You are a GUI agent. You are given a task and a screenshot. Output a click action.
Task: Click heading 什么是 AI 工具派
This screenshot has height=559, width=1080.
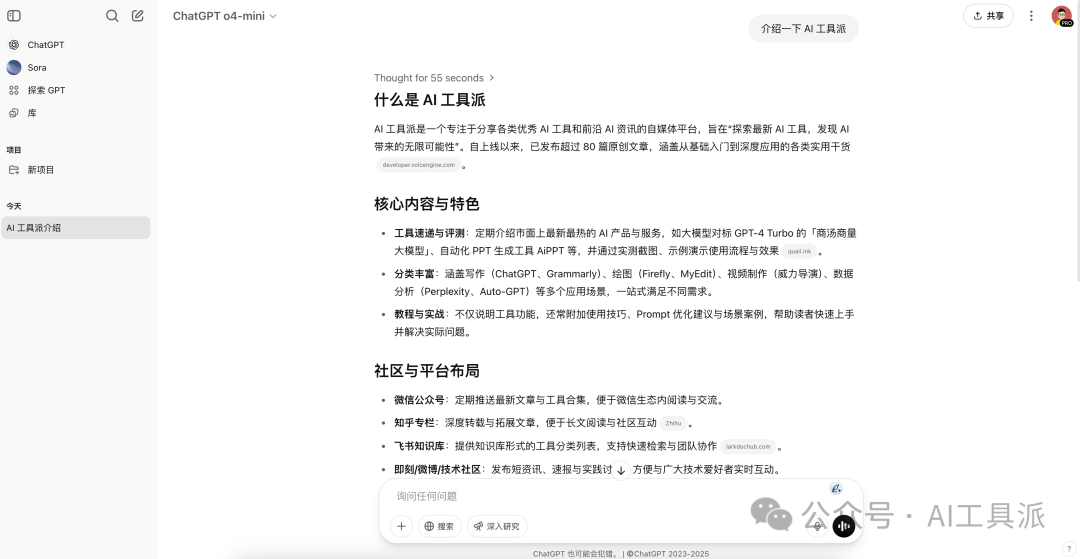click(430, 100)
